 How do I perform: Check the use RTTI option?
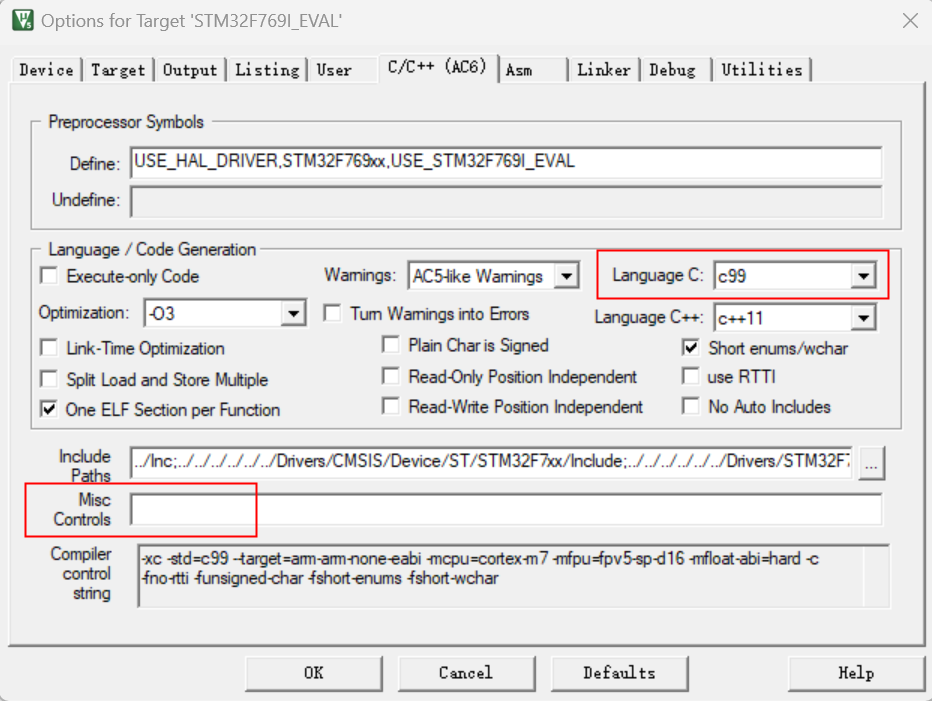[690, 377]
